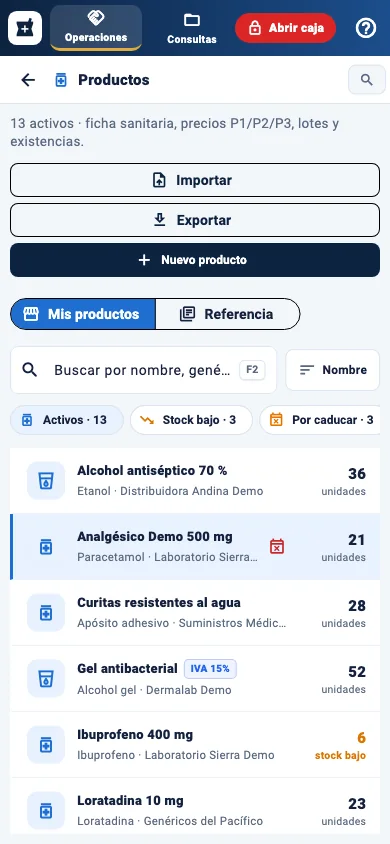Go back with the left arrow
Viewport: 390px width, 844px height.
28,80
